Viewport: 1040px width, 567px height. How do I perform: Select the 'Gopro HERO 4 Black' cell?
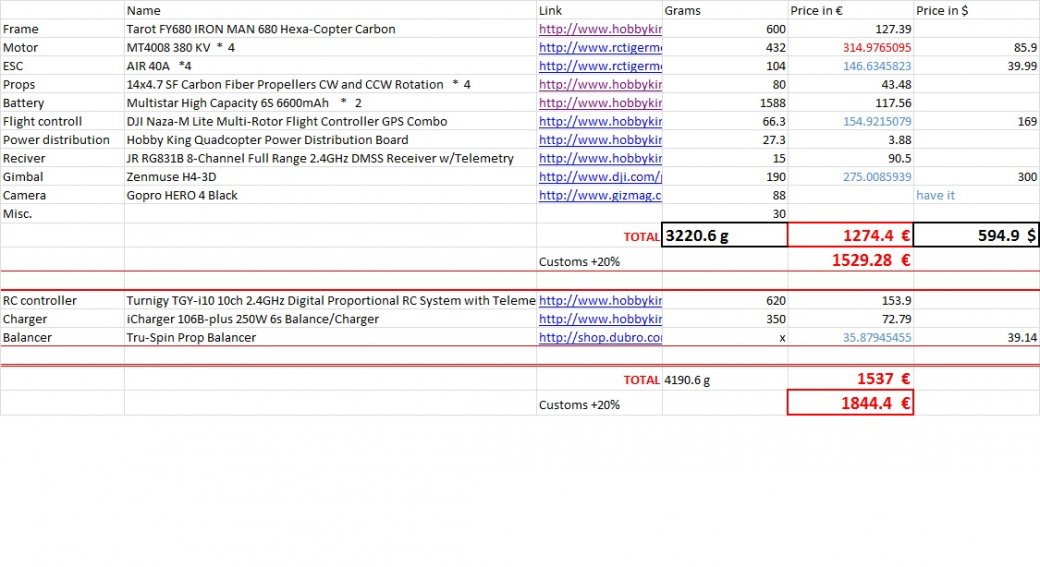[330, 196]
